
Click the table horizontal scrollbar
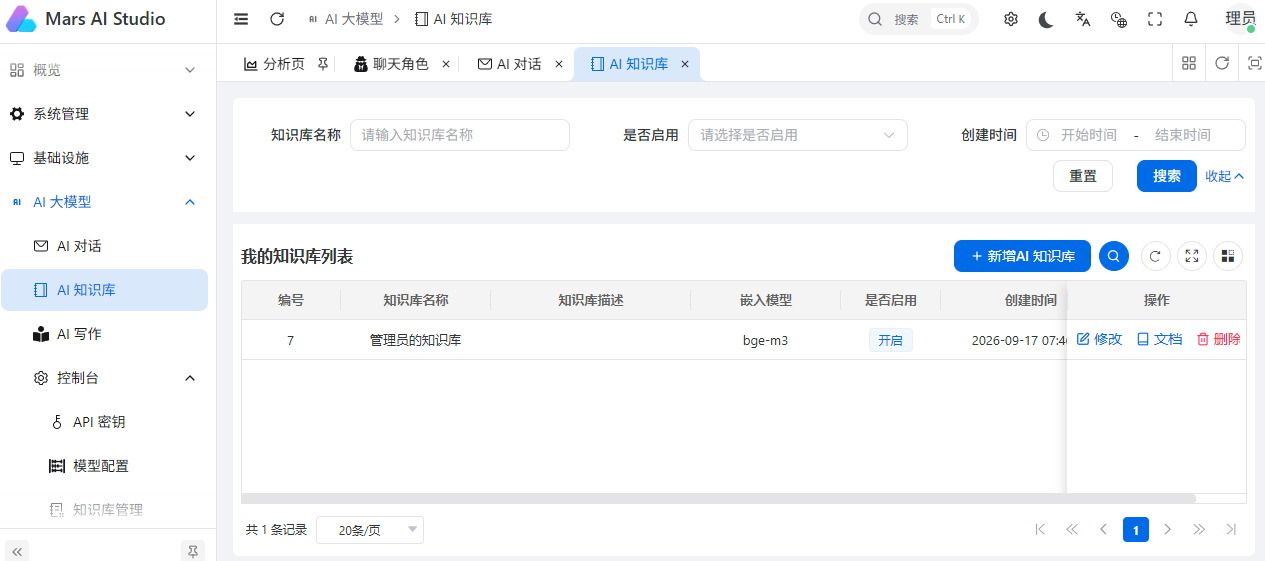pos(719,498)
